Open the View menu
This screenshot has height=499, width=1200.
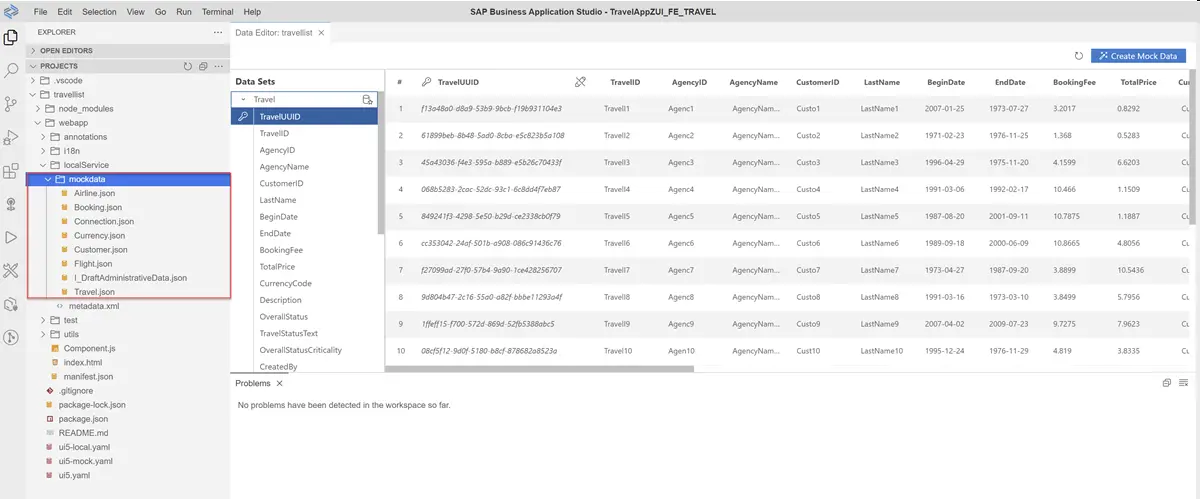tap(136, 11)
